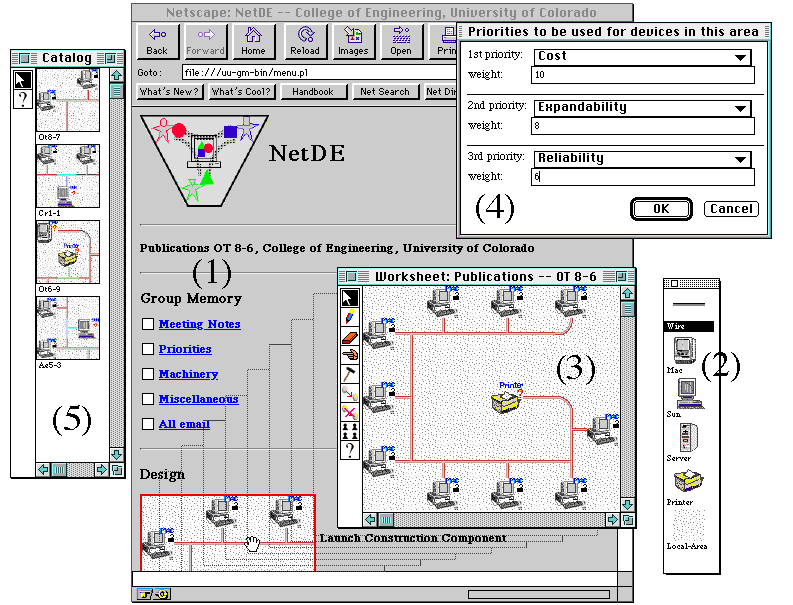Select the eraser tool in Worksheet

(x=349, y=336)
